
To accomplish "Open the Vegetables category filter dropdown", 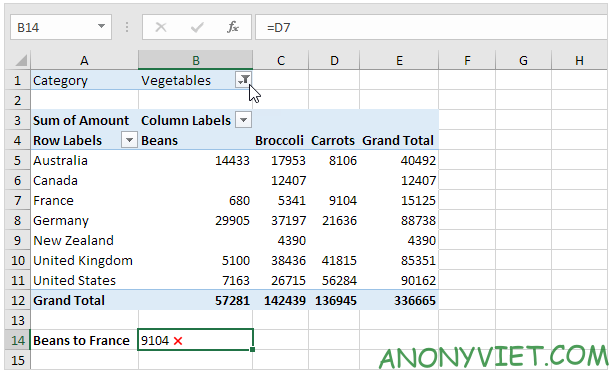I will [x=244, y=80].
